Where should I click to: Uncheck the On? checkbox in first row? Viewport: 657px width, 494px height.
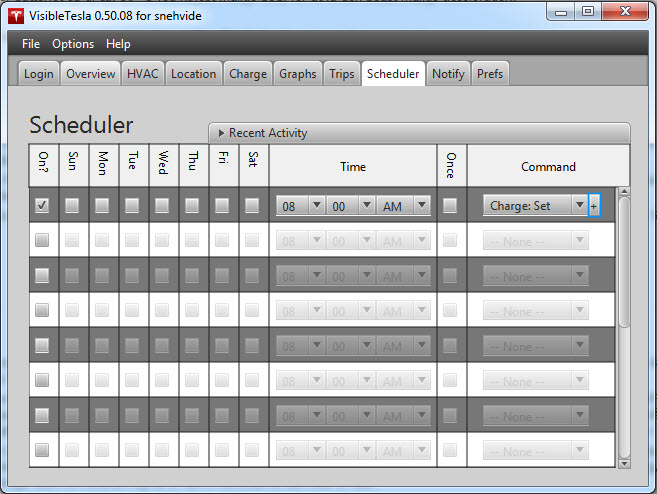(42, 205)
